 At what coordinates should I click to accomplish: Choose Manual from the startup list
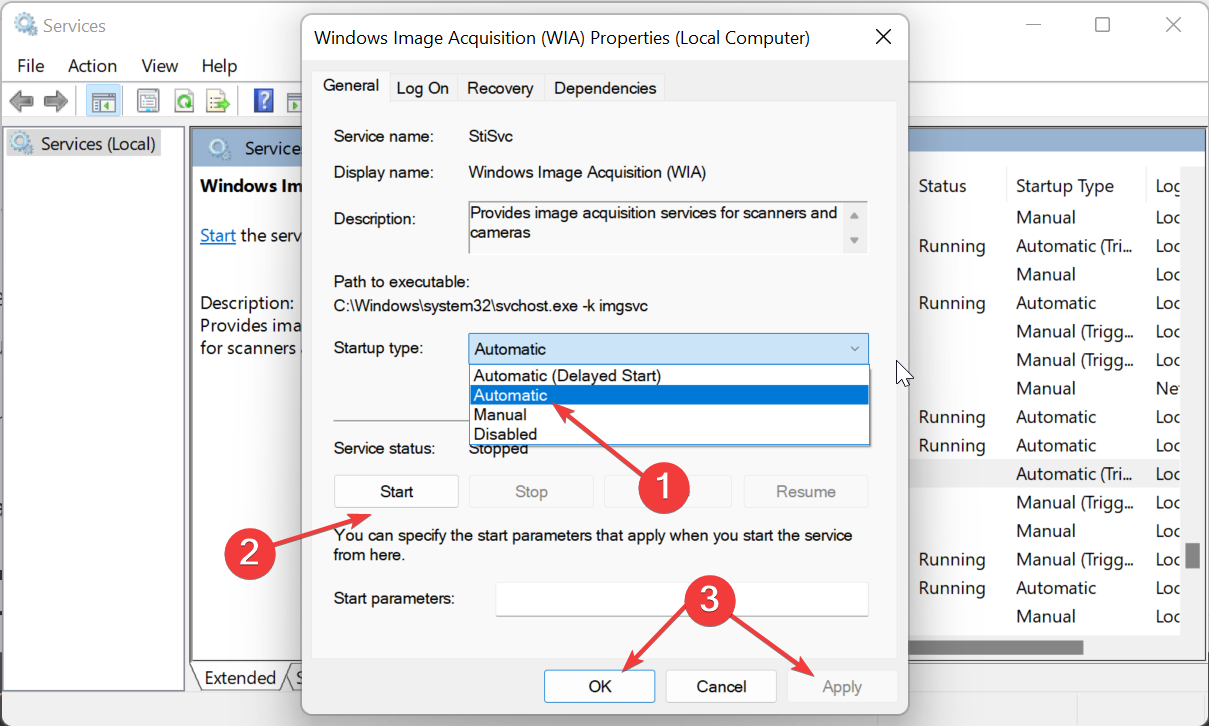(x=500, y=414)
